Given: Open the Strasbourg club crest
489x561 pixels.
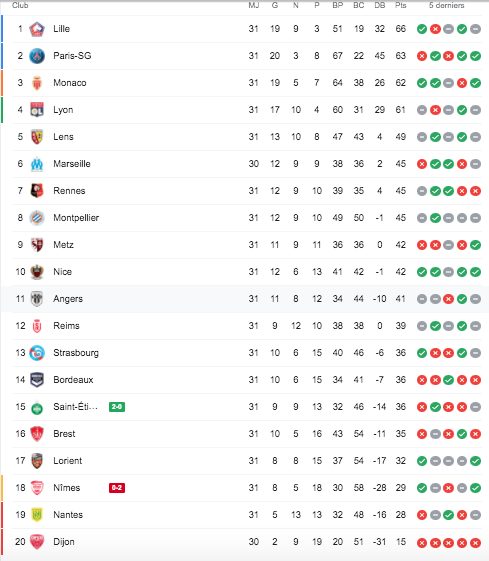Looking at the screenshot, I should [x=37, y=353].
